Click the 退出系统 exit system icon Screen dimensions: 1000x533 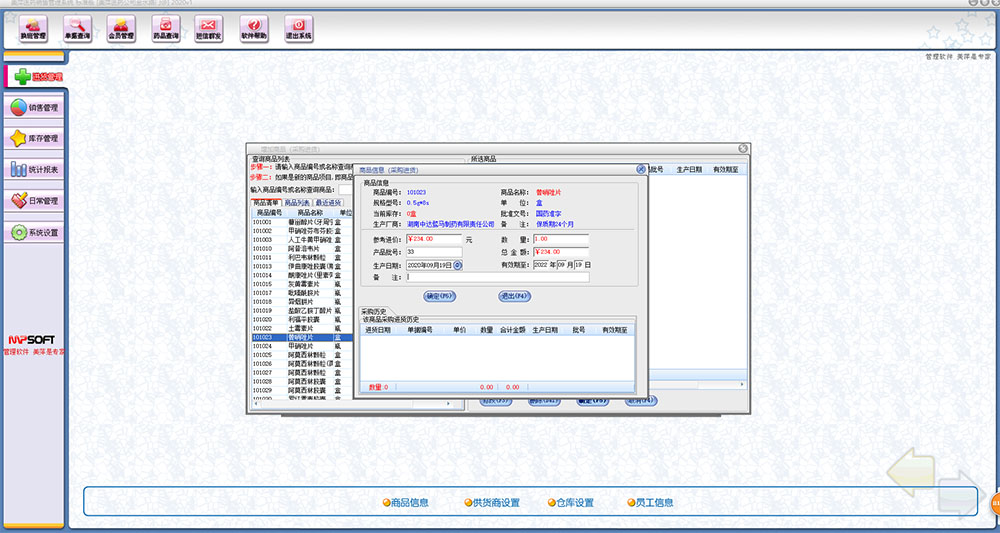click(x=297, y=29)
